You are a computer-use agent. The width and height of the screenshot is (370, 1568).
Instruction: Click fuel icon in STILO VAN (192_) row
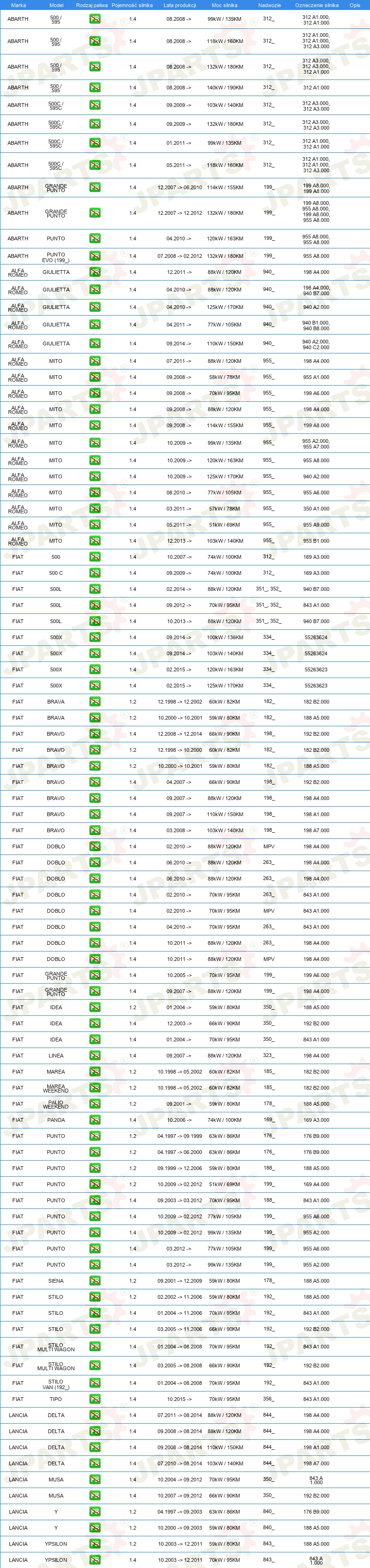tap(95, 1383)
